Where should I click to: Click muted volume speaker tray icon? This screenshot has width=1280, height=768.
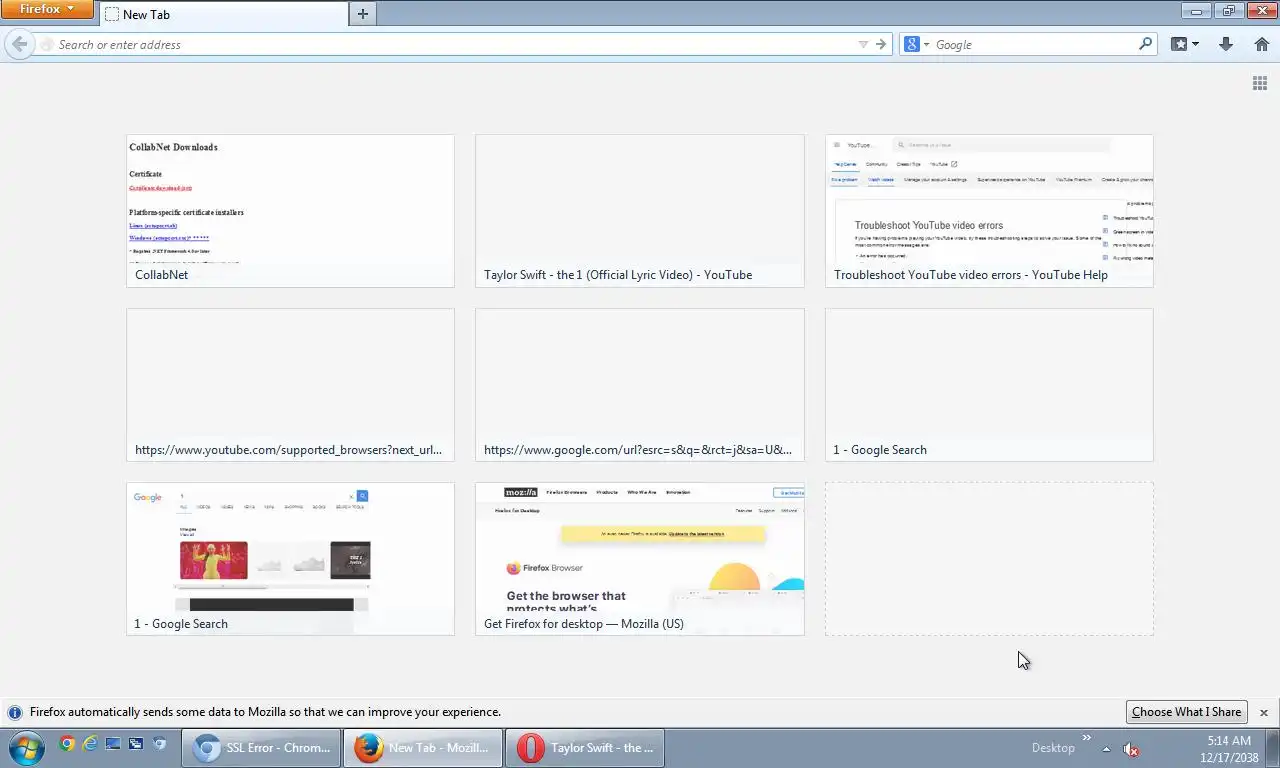coord(1131,749)
